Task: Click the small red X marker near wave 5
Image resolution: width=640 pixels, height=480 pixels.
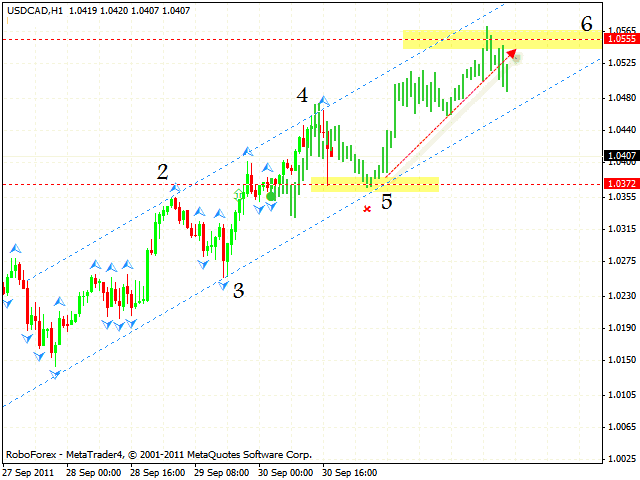Action: click(367, 208)
